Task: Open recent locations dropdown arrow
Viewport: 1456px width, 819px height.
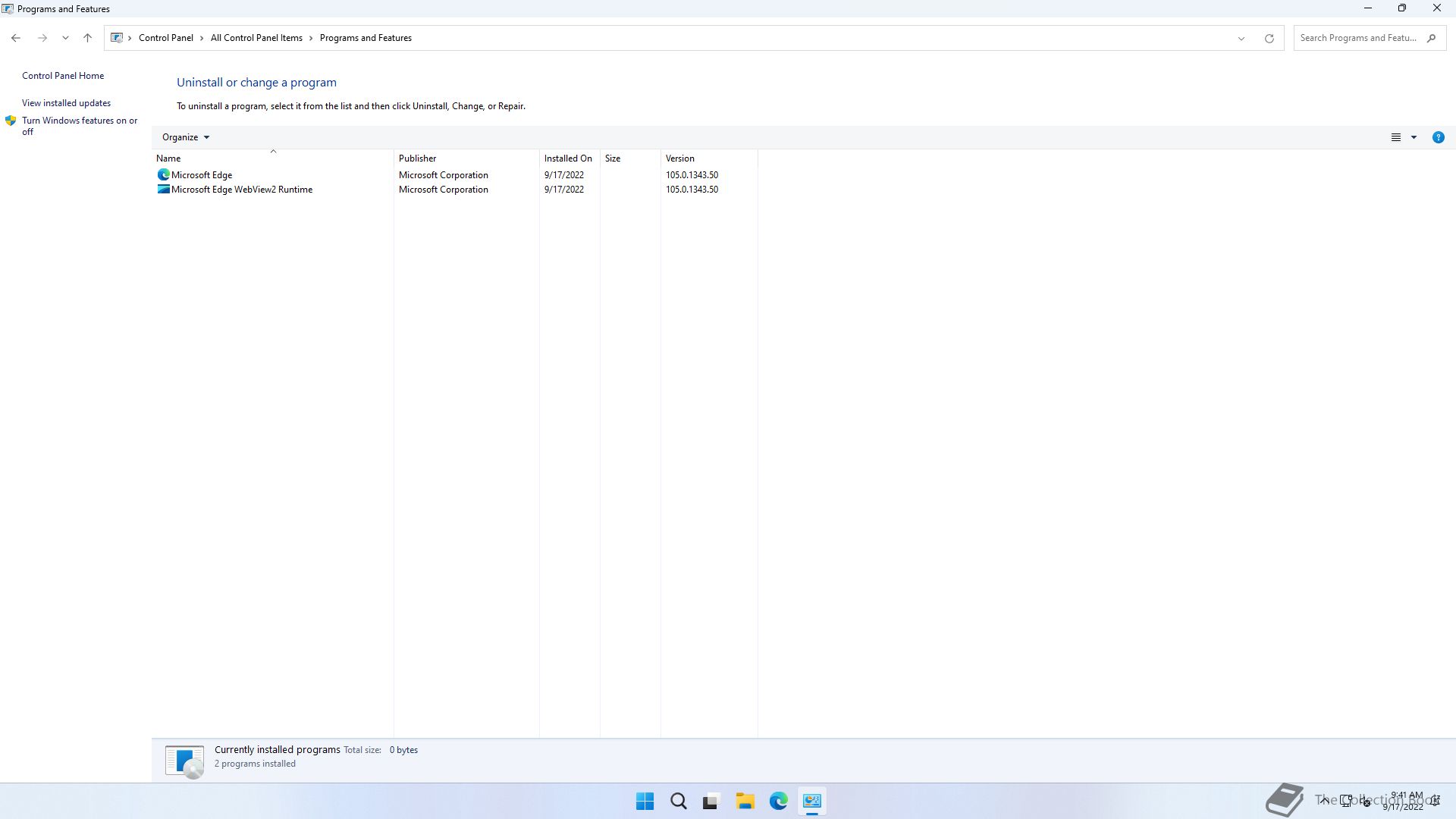Action: 65,38
